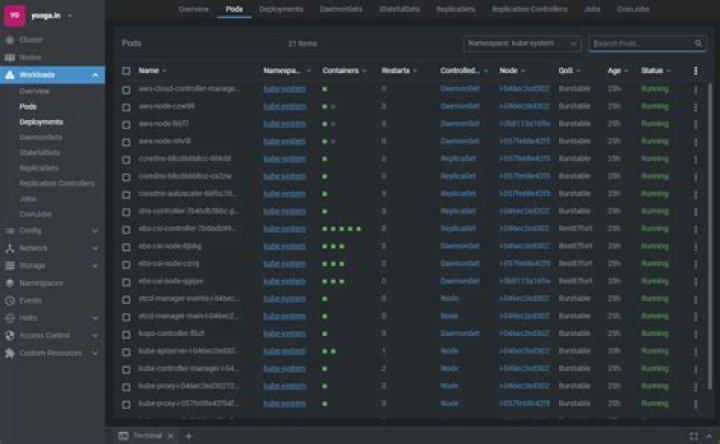Expand the Storage section chevron
This screenshot has width=720, height=444.
95,266
